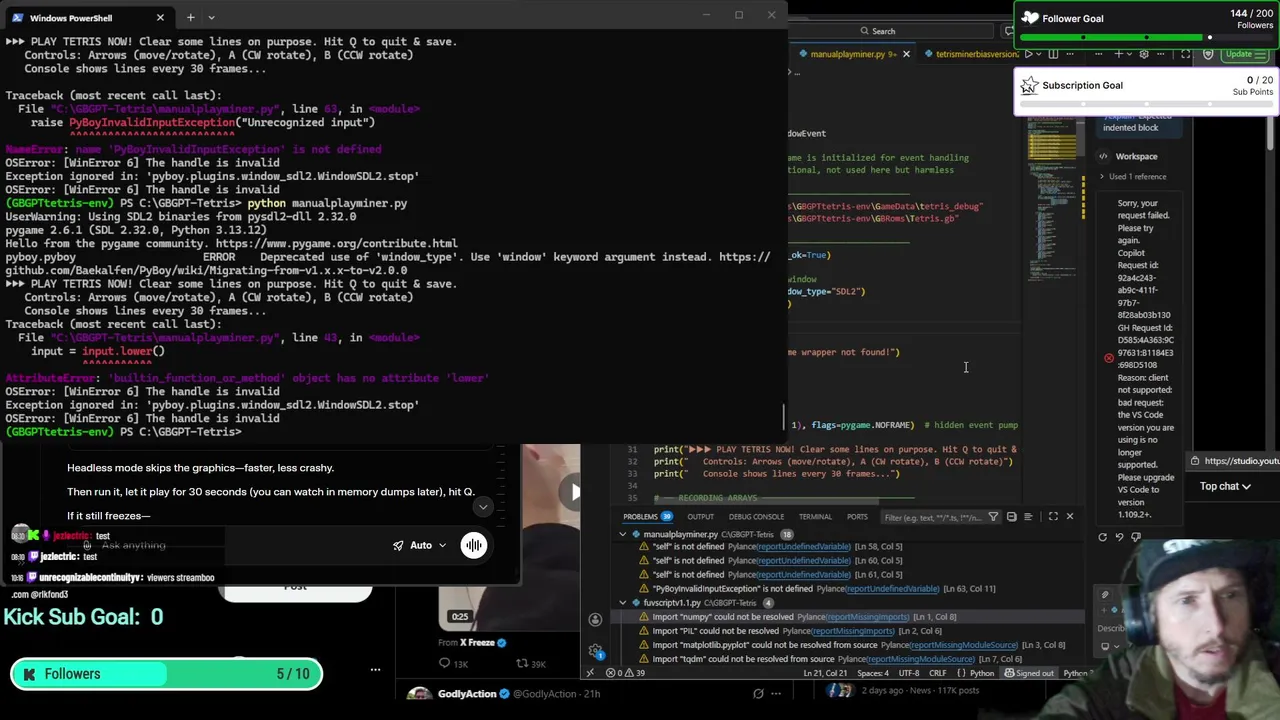Maximize the bottom panel
Image resolution: width=1280 pixels, height=720 pixels.
coord(1053,517)
